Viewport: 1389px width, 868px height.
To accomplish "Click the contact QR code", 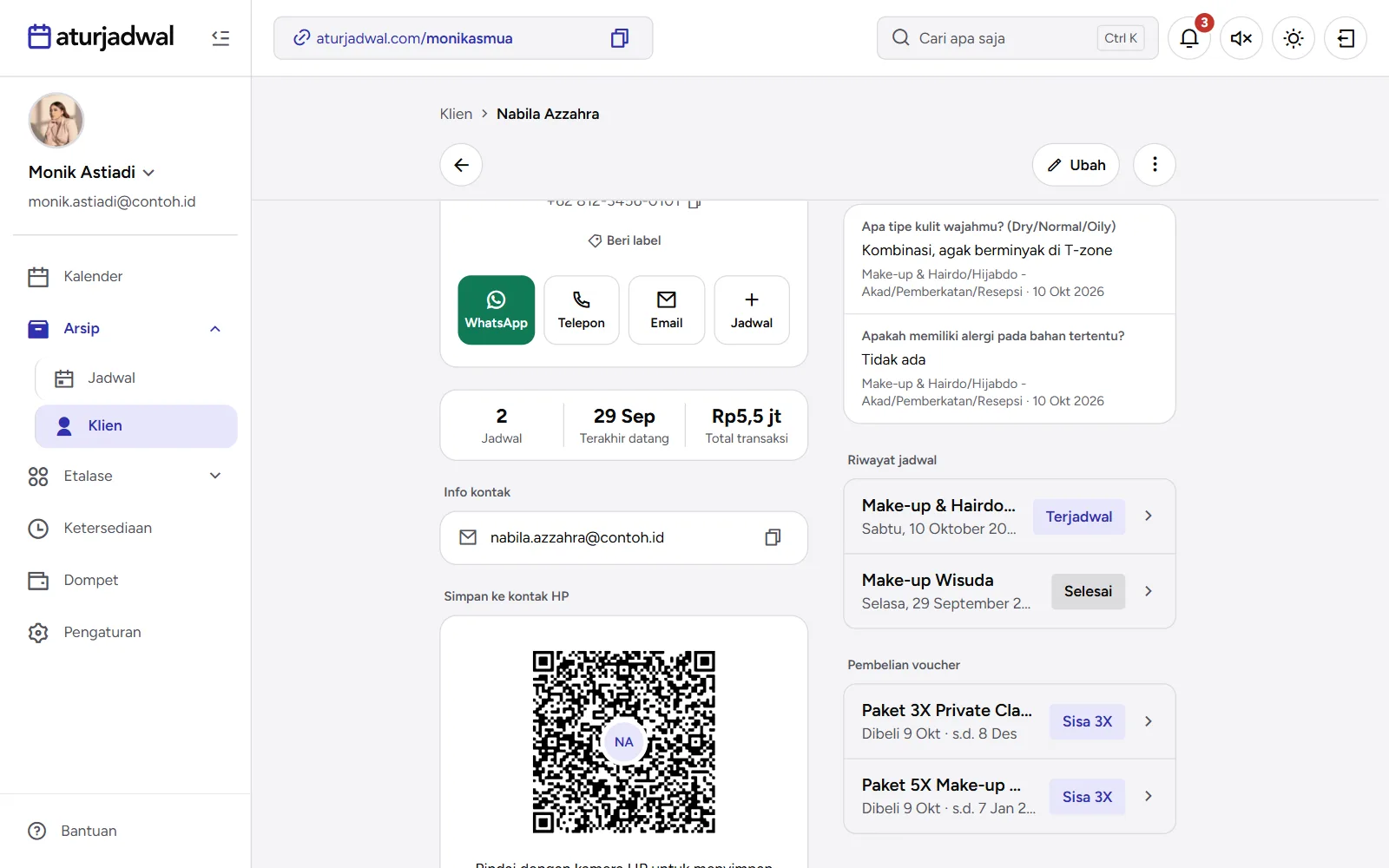I will coord(624,742).
